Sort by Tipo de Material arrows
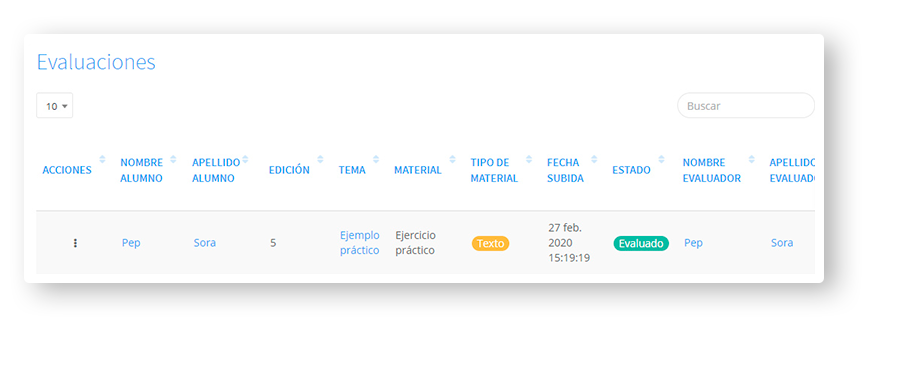This screenshot has width=919, height=383. click(x=529, y=159)
